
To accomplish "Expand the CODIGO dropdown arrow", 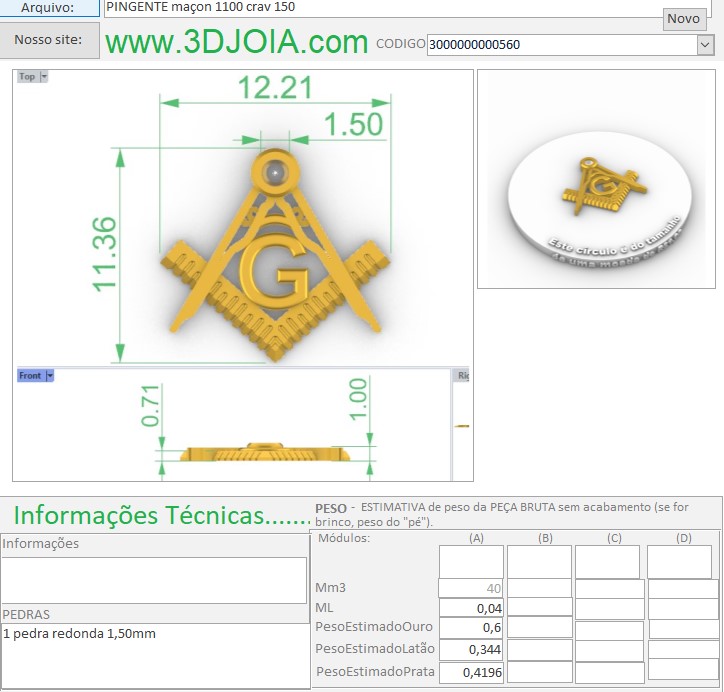I will click(x=705, y=44).
